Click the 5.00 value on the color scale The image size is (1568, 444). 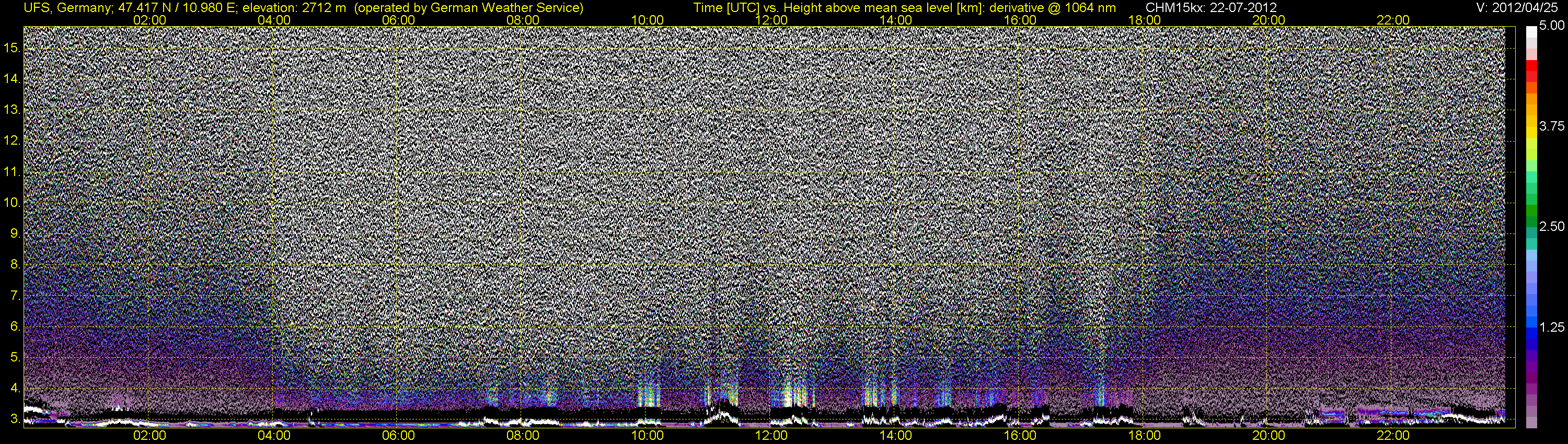pos(1552,26)
